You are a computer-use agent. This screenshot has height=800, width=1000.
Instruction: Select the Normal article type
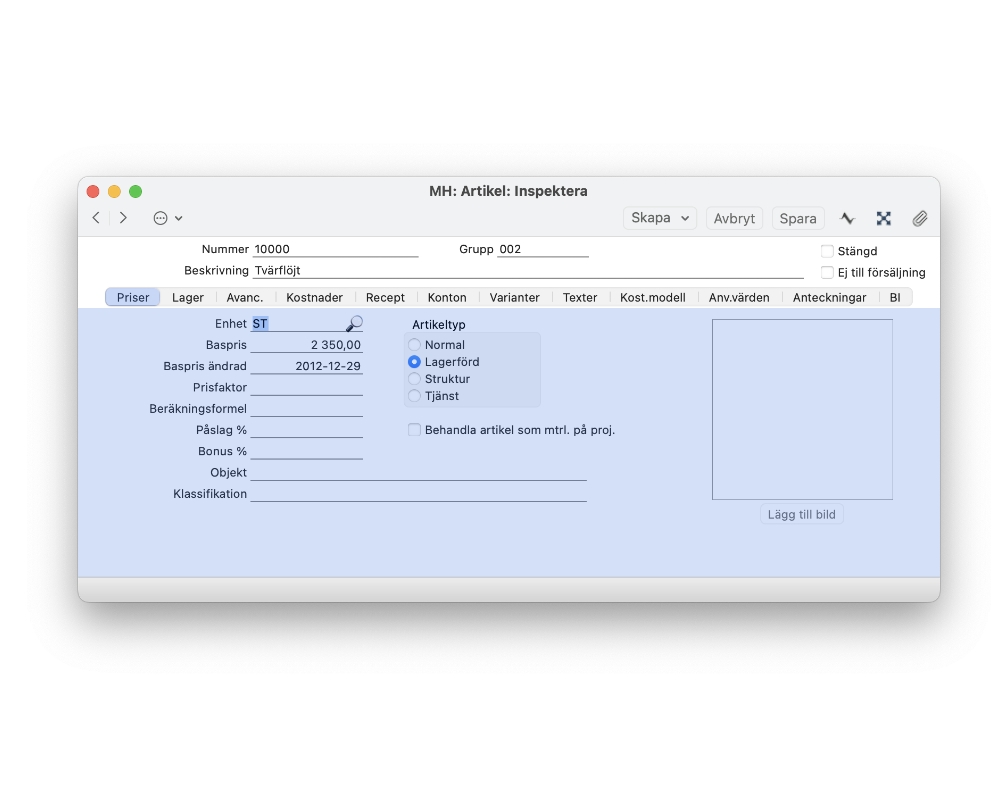click(415, 344)
